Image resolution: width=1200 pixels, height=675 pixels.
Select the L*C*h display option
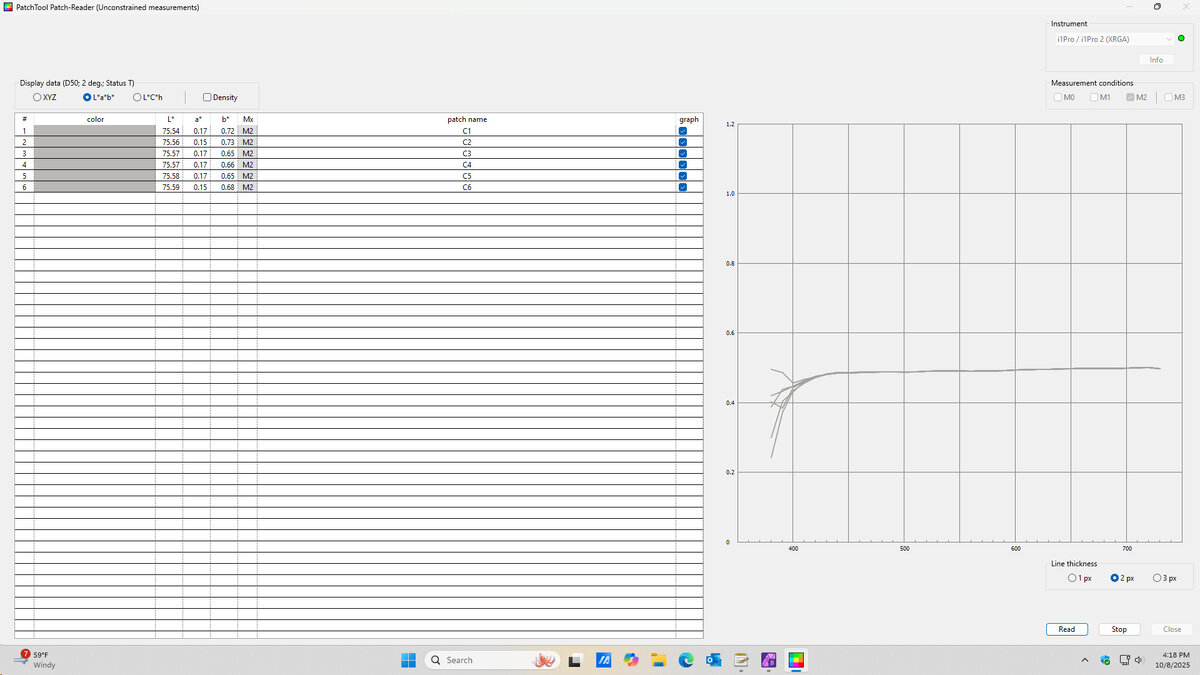[x=137, y=97]
